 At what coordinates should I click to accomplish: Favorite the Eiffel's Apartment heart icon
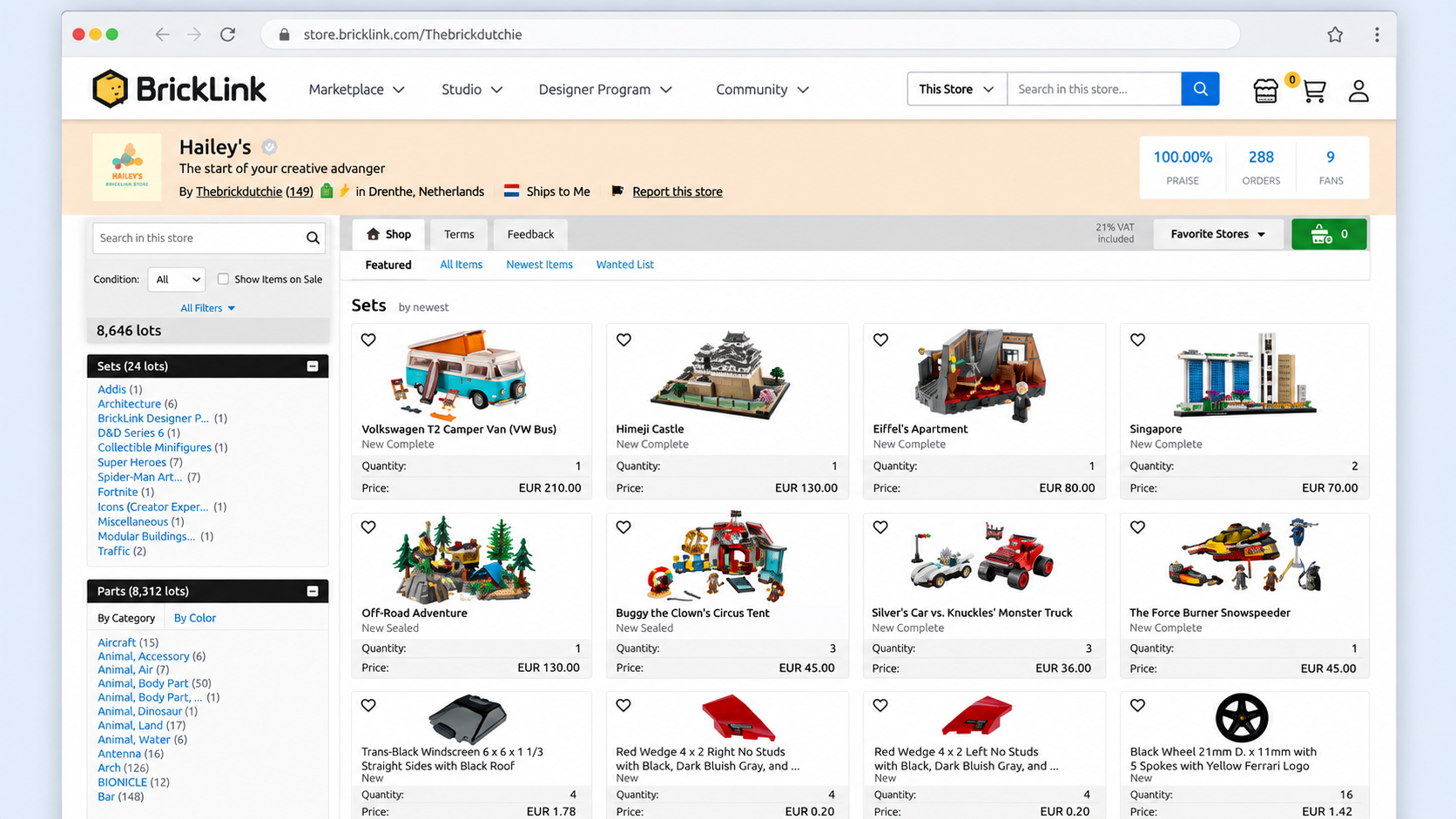[880, 340]
